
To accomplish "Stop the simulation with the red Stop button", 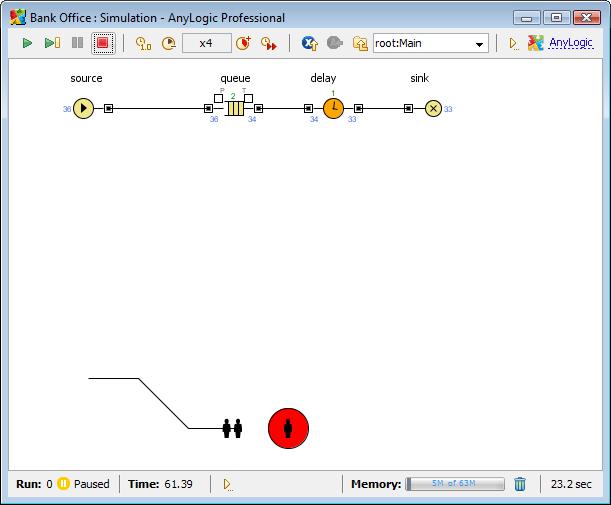I will [103, 43].
